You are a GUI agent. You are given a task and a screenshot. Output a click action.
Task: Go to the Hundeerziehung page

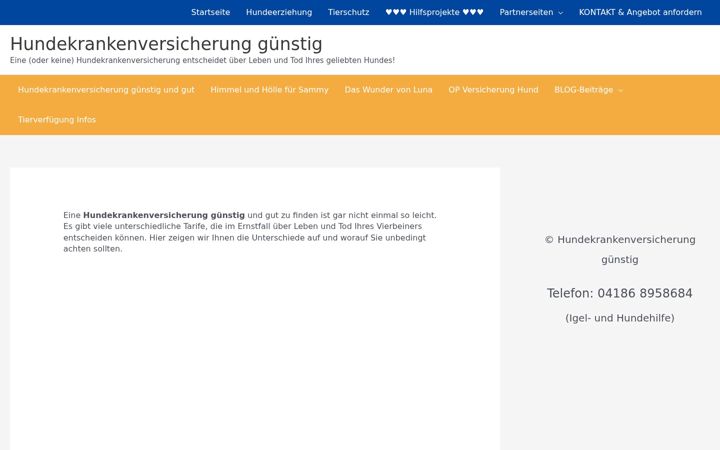(x=279, y=12)
